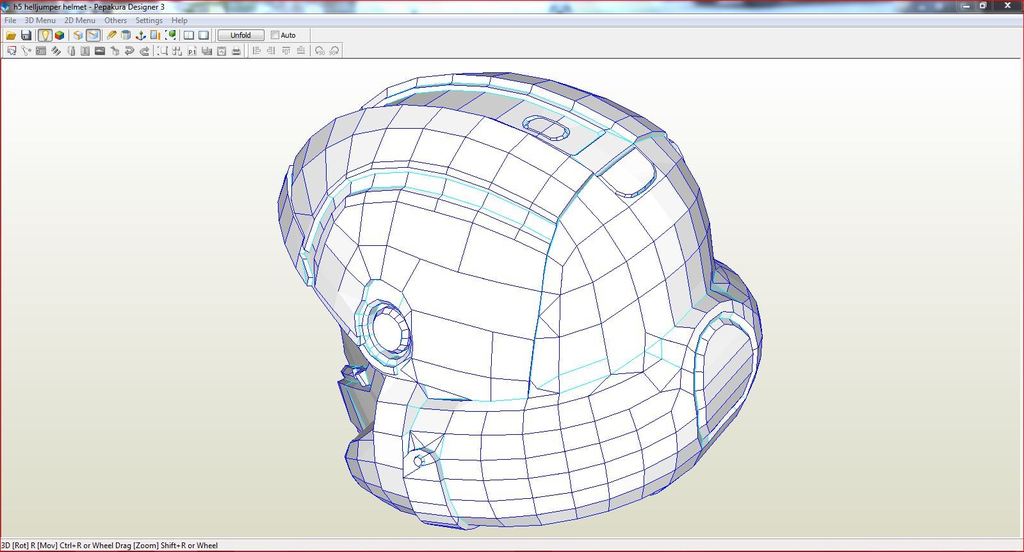Click the gray cylinder toolbar icon
The height and width of the screenshot is (552, 1024).
click(x=126, y=35)
